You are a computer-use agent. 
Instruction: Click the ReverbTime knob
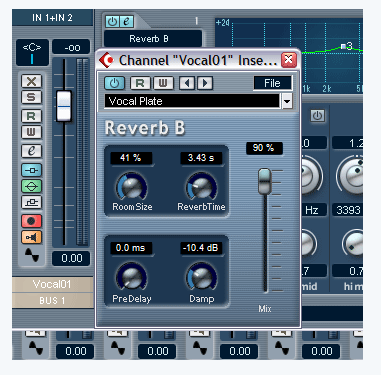[x=201, y=187]
